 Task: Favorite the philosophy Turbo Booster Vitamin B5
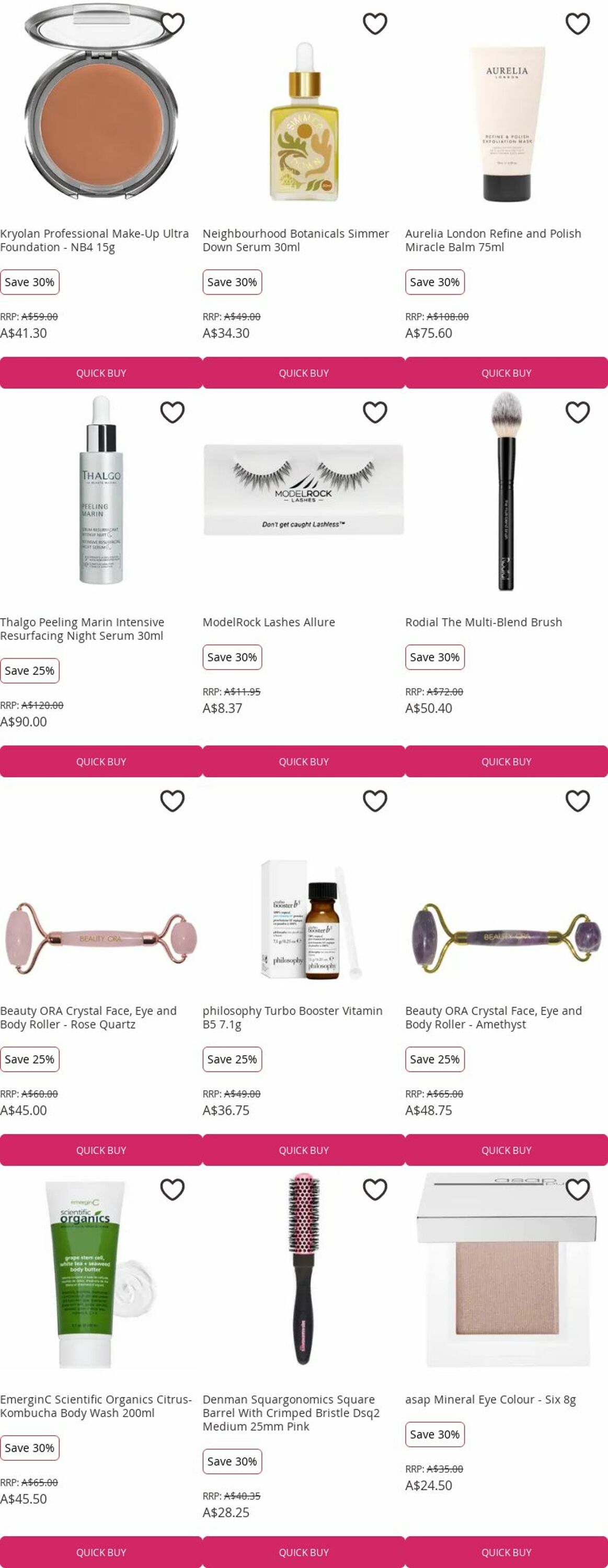[x=375, y=800]
